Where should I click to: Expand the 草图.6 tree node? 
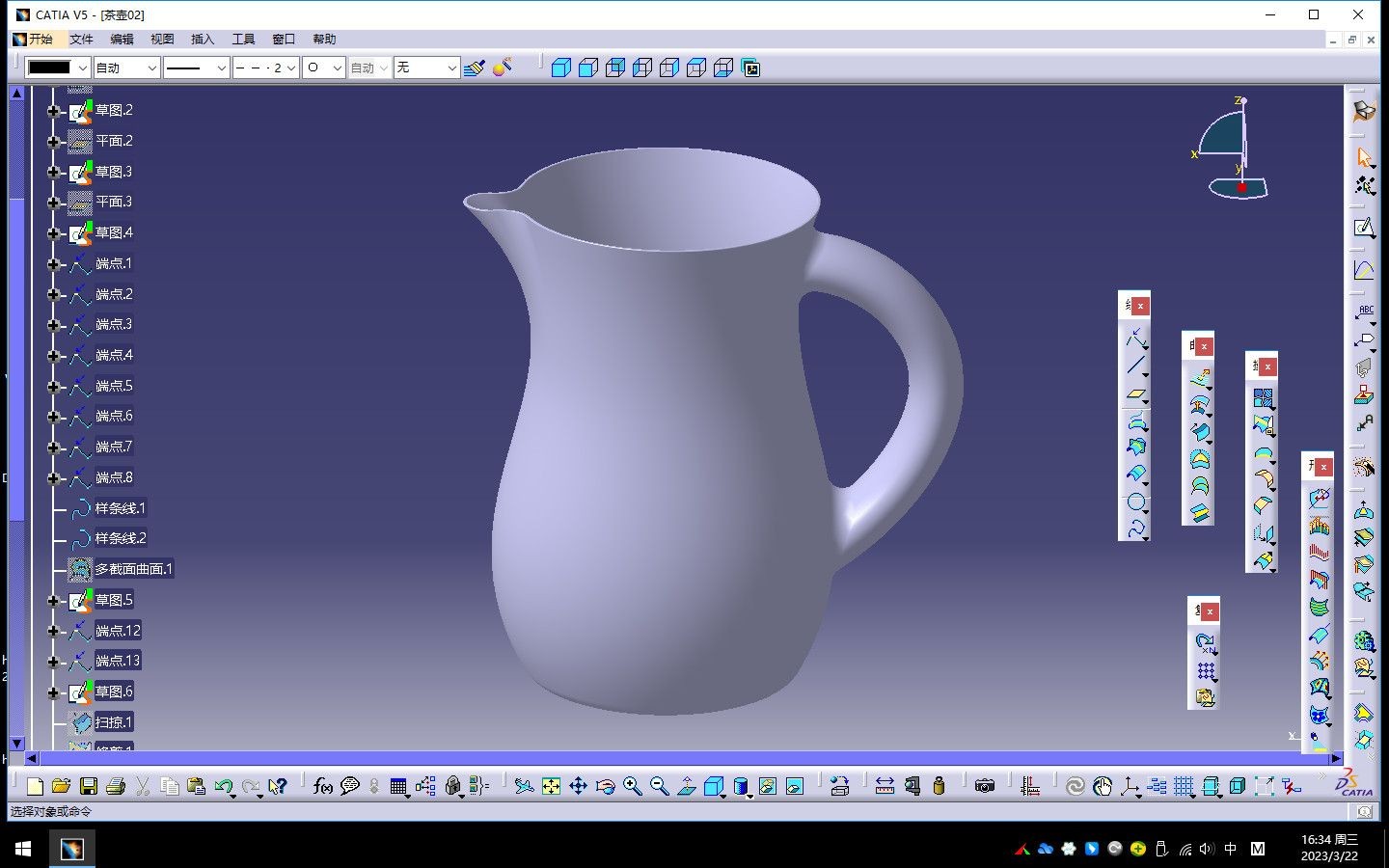point(53,692)
